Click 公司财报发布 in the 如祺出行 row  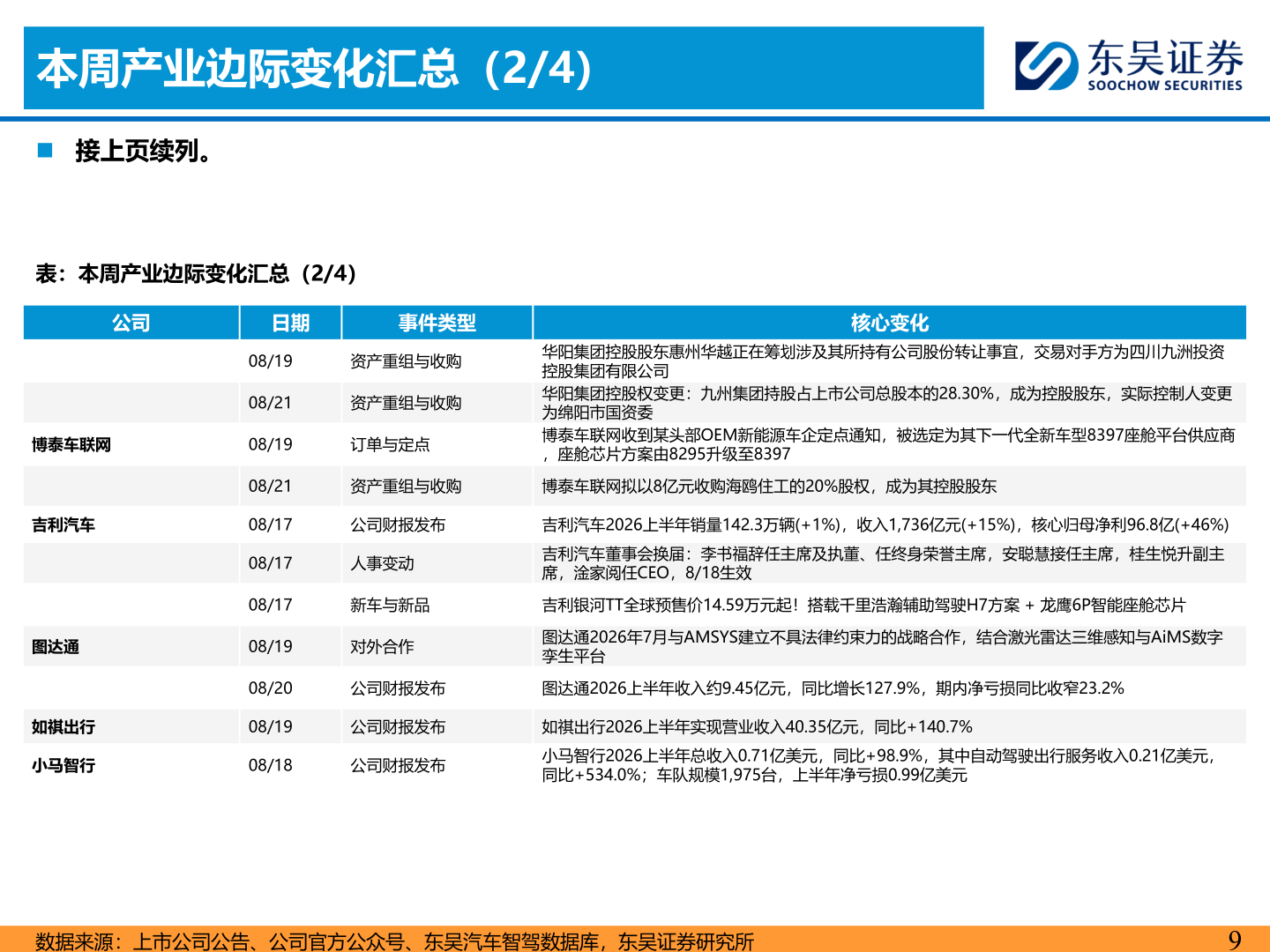(x=398, y=727)
